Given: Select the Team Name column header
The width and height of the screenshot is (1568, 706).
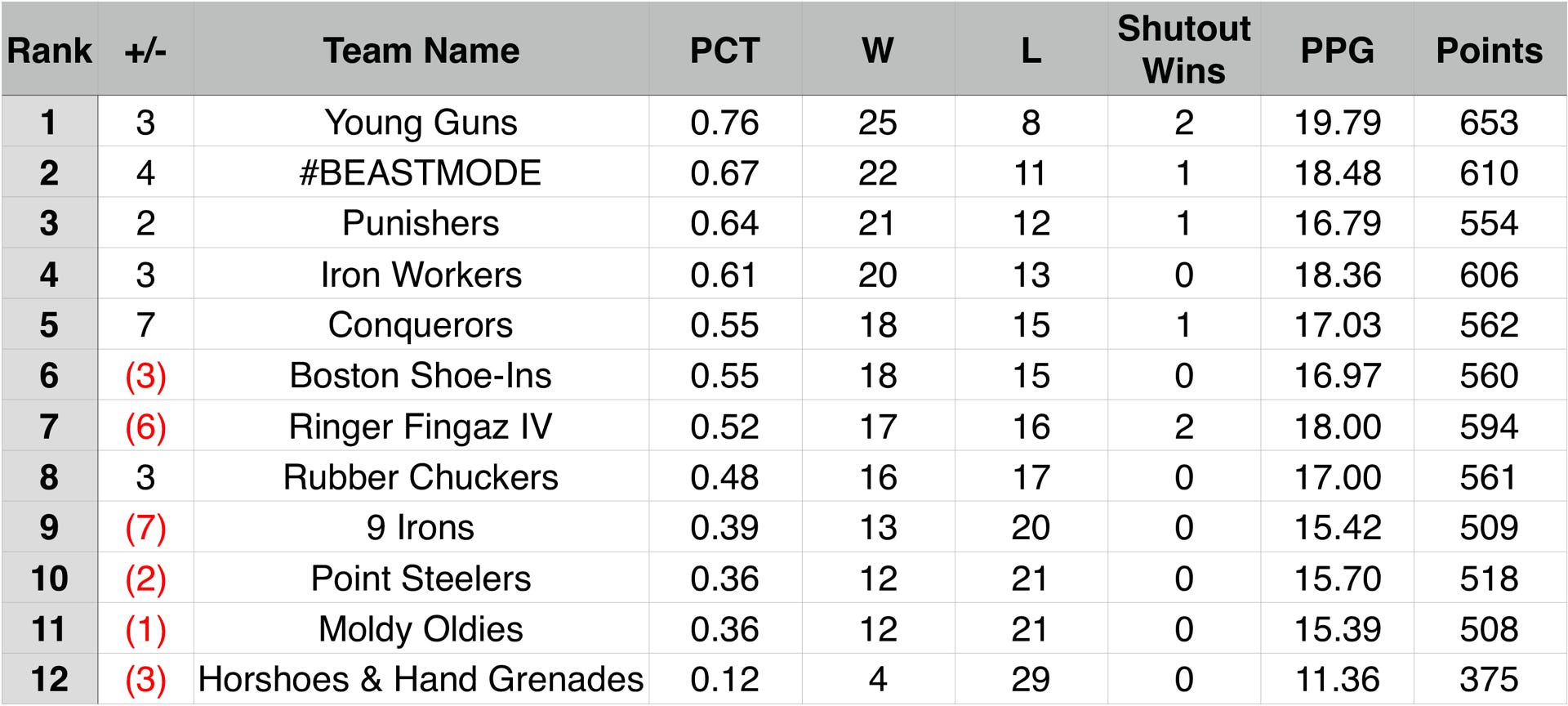Looking at the screenshot, I should click(x=421, y=51).
